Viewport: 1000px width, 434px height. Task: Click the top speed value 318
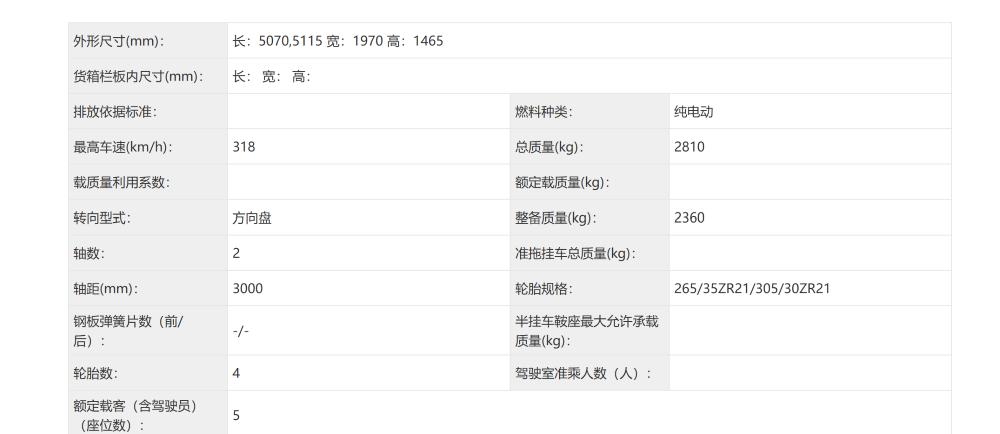click(244, 147)
